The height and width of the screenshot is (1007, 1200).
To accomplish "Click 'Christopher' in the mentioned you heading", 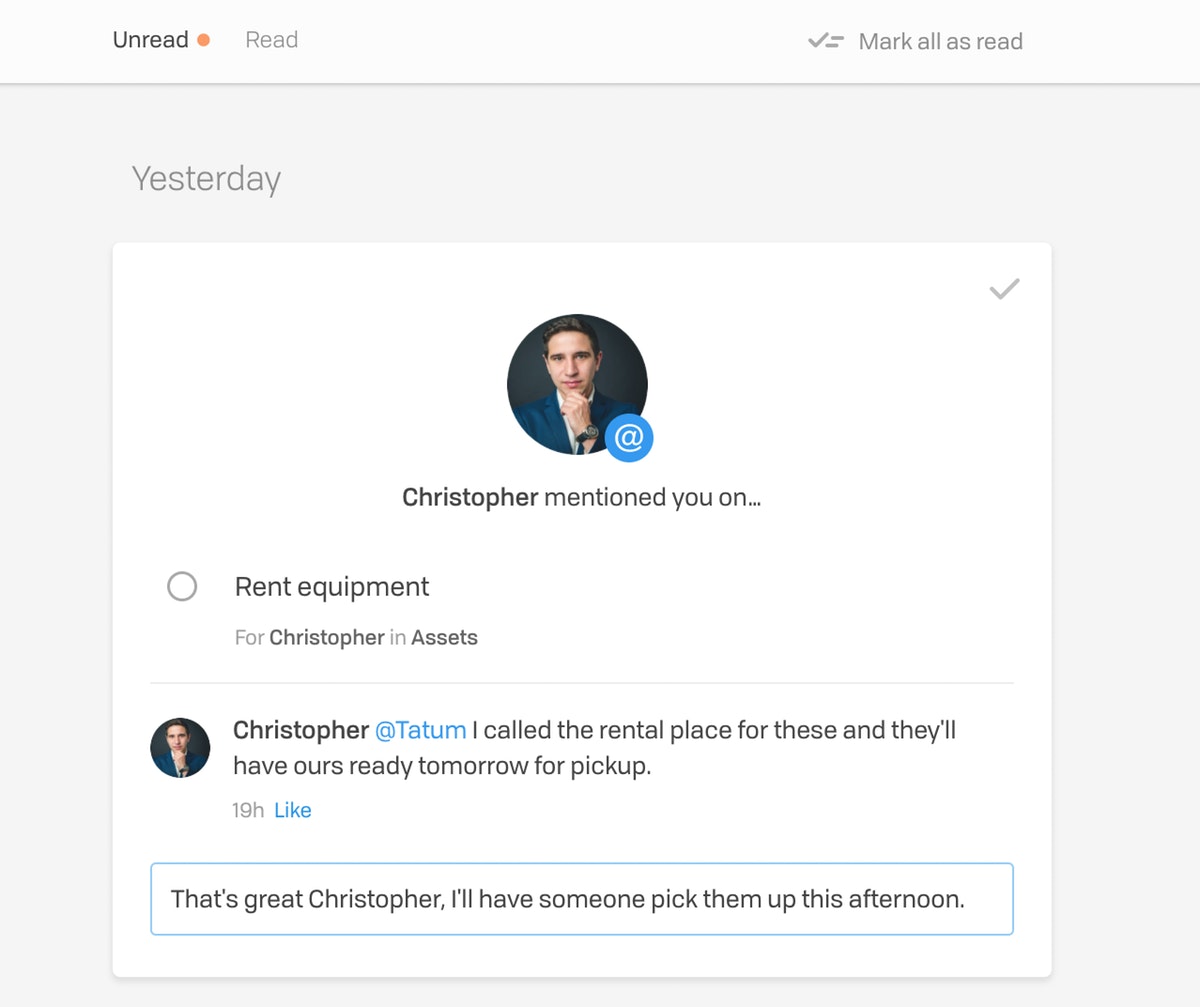I will (x=470, y=497).
